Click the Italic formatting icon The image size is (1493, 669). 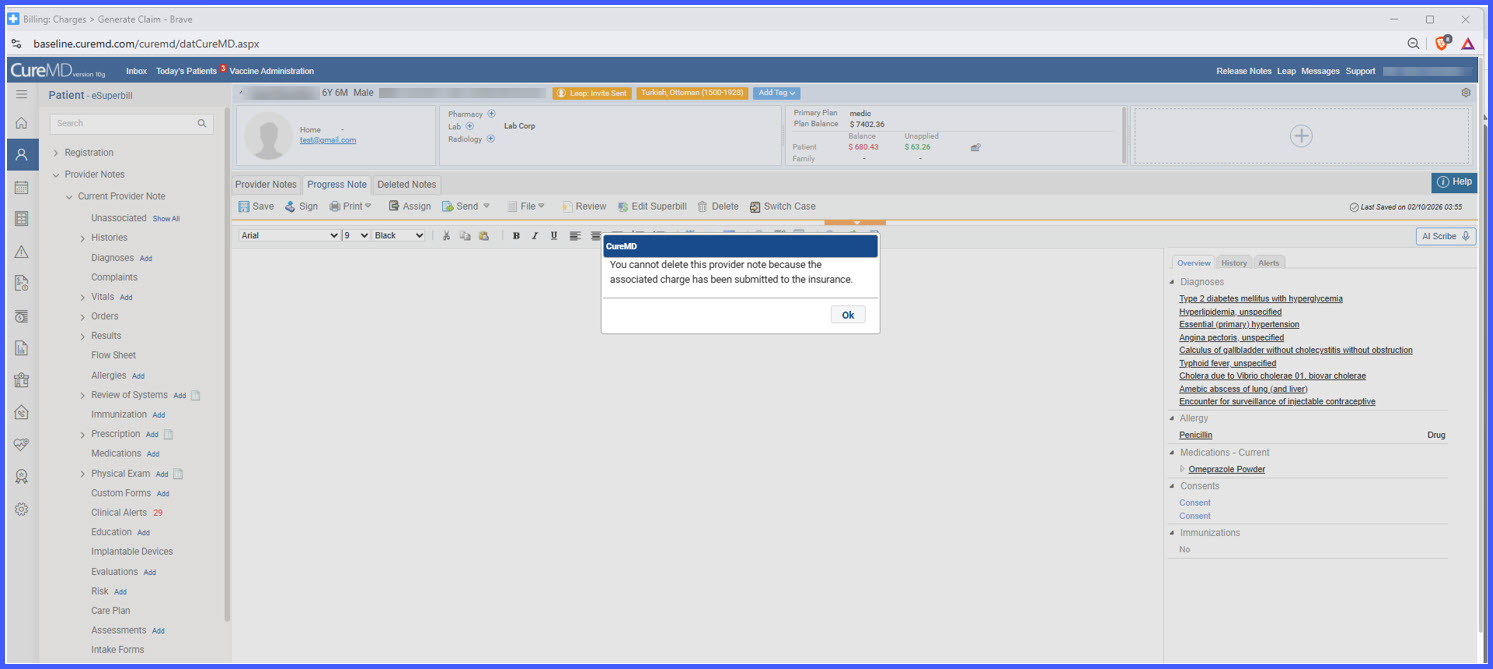[x=535, y=236]
